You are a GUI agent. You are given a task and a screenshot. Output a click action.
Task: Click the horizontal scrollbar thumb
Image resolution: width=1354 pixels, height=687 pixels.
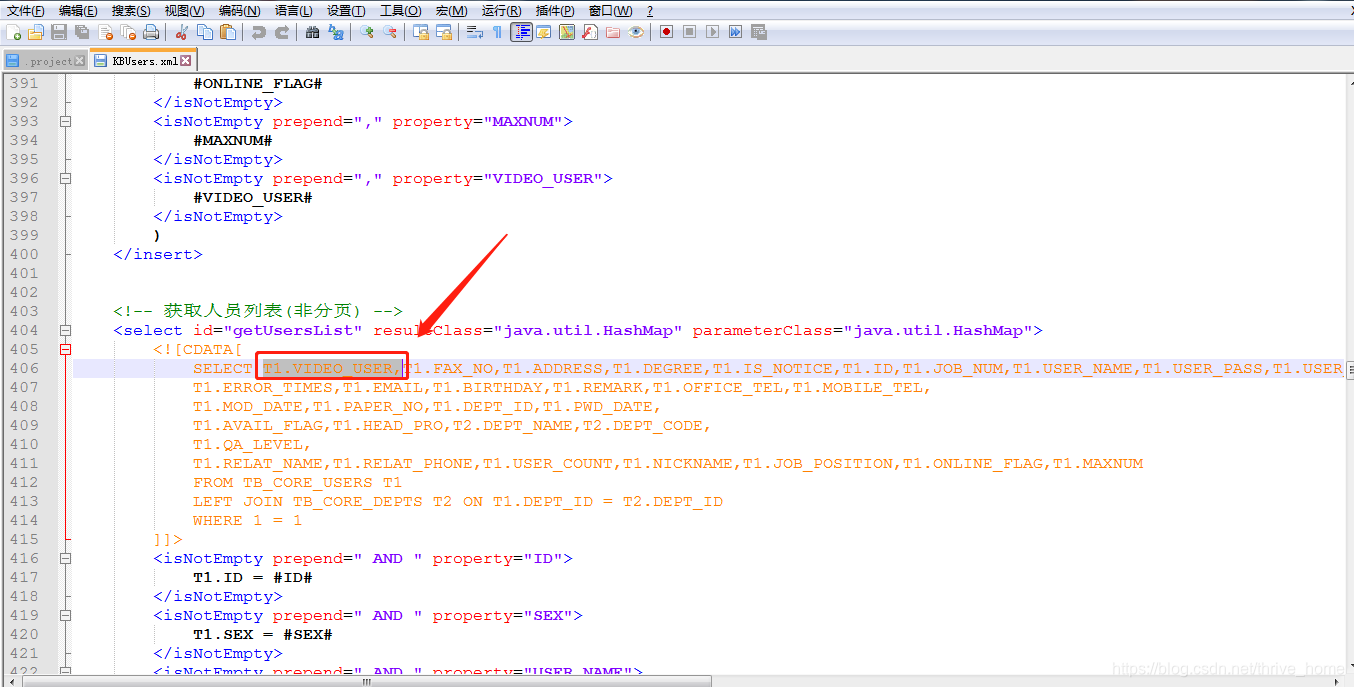(367, 681)
